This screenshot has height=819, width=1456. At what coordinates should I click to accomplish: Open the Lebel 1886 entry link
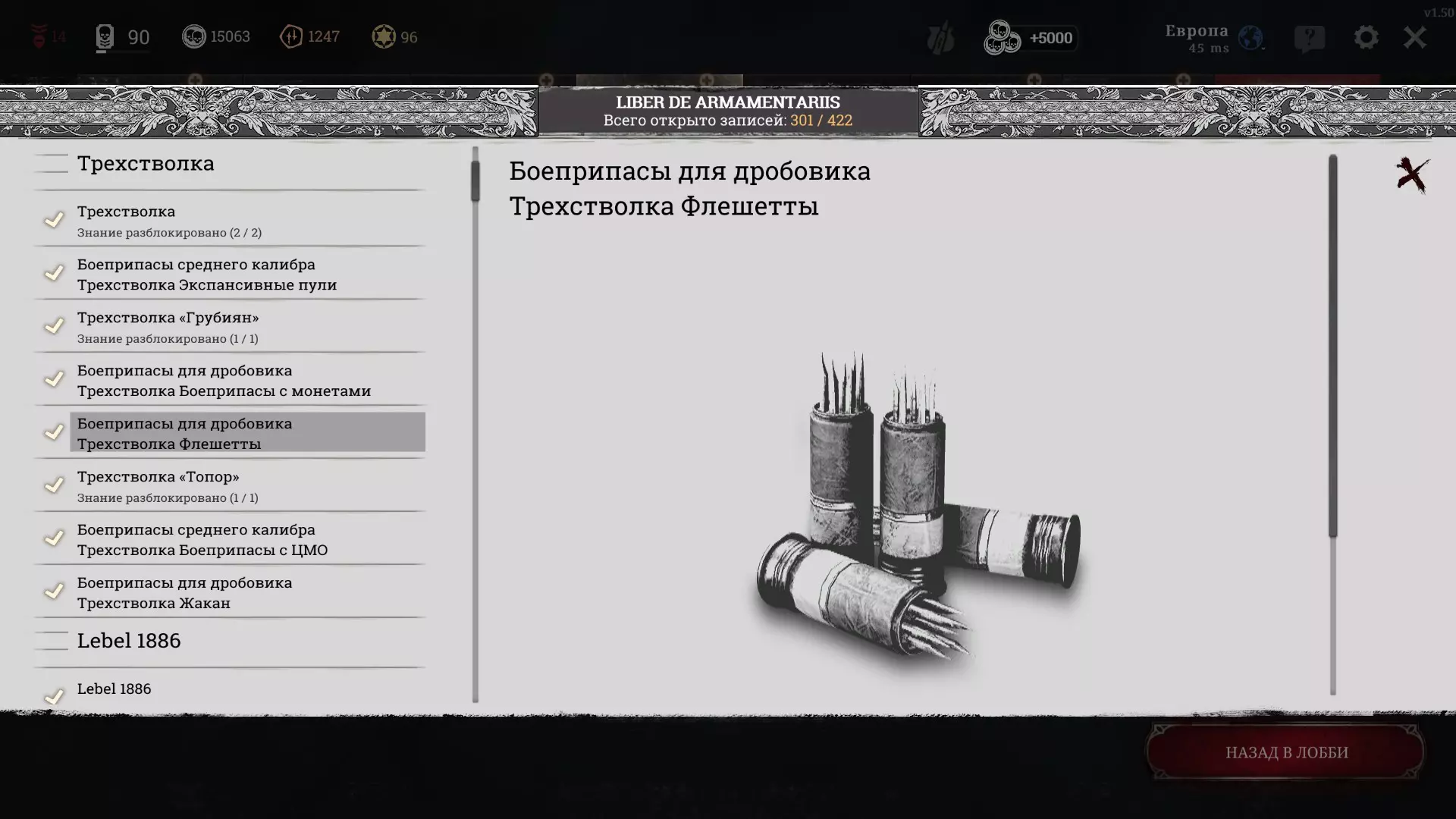(114, 689)
